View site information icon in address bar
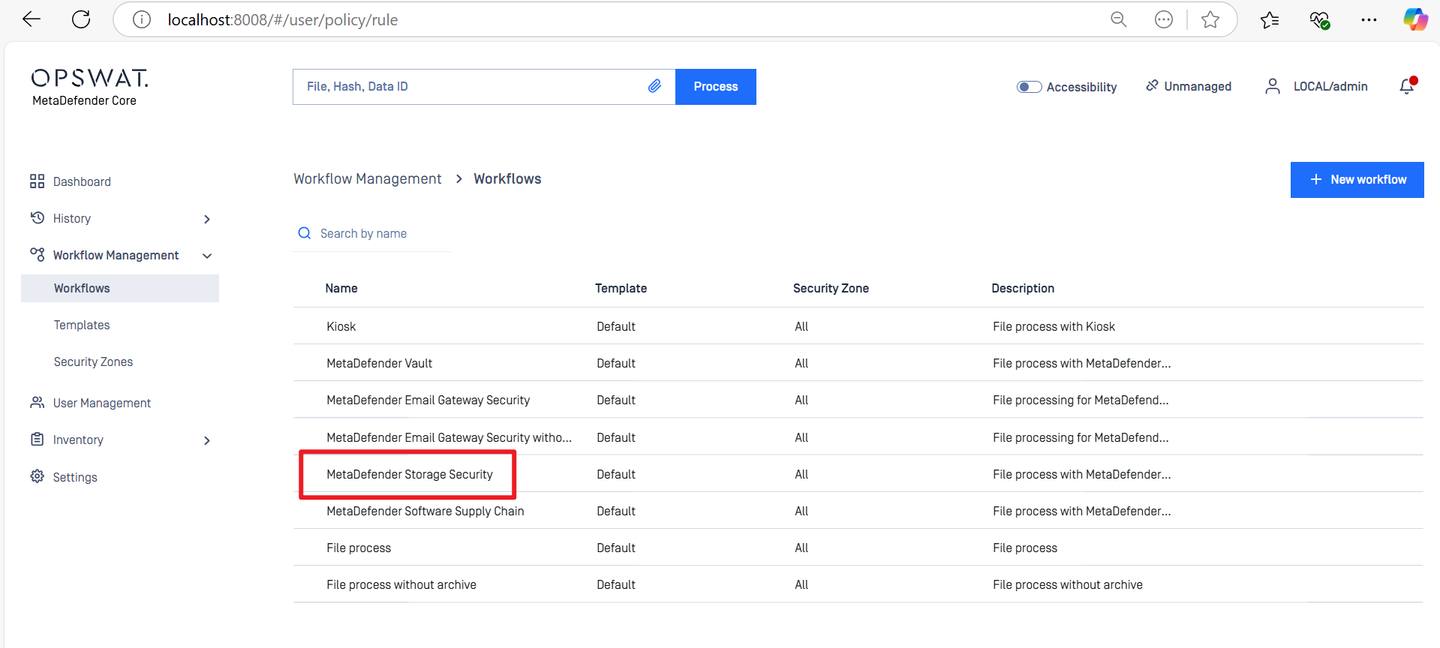Screen dimensions: 1440x648 (141, 19)
